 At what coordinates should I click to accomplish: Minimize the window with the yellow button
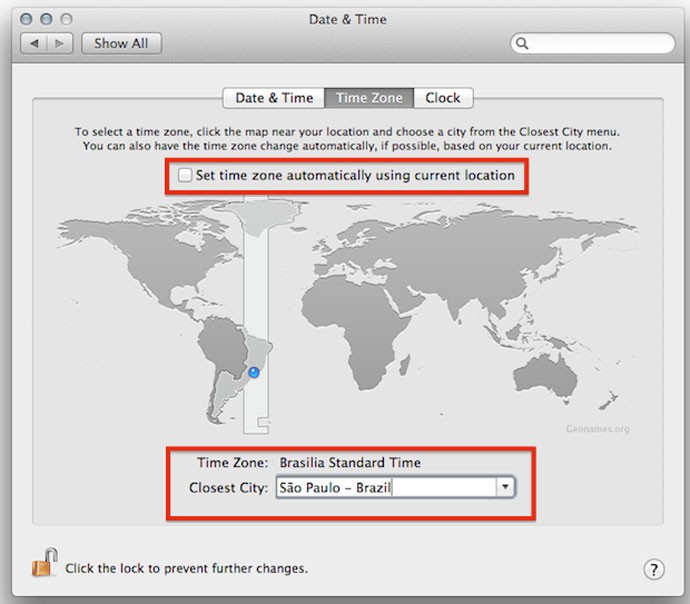click(x=46, y=19)
